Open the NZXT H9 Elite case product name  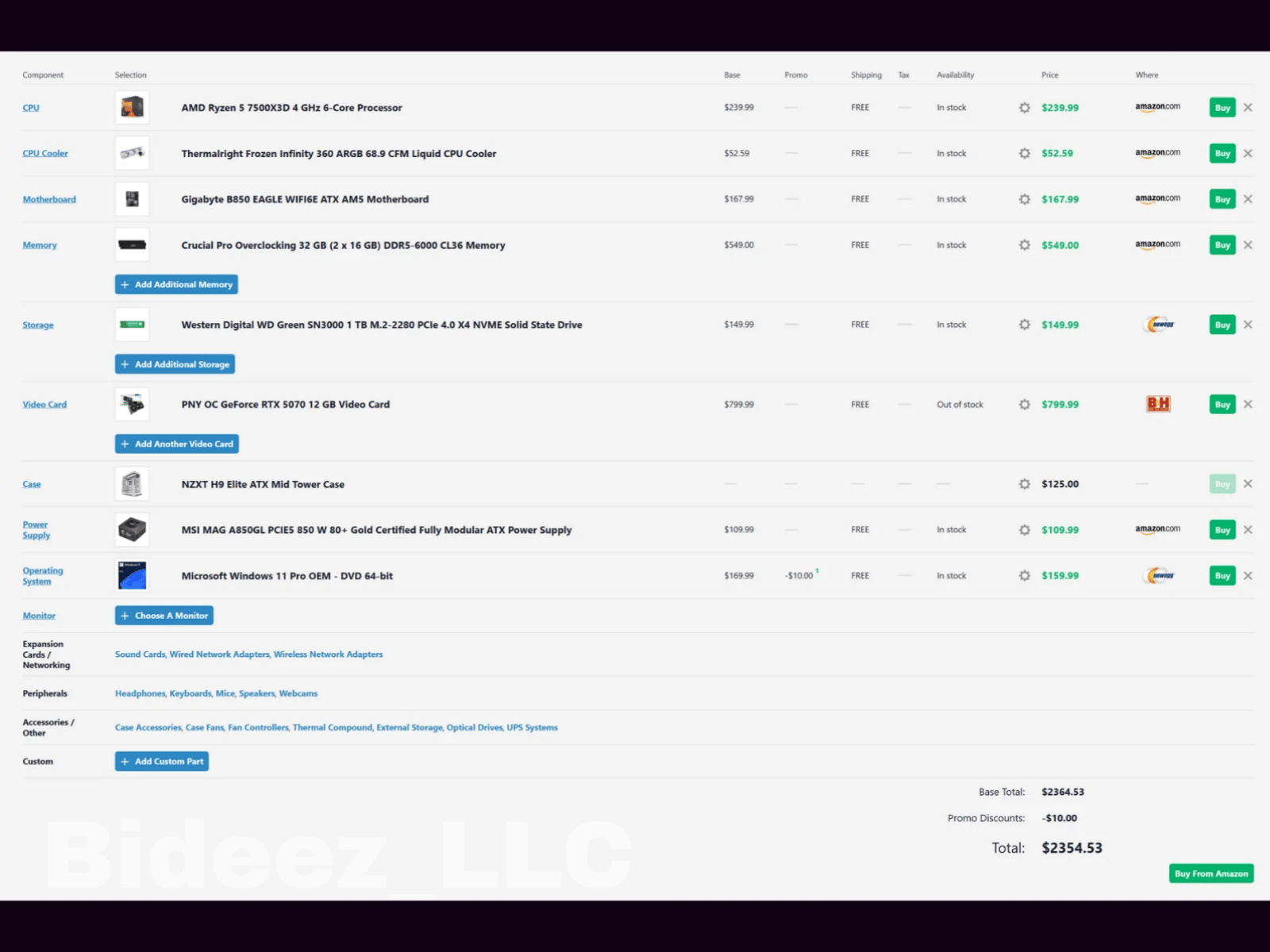[263, 484]
